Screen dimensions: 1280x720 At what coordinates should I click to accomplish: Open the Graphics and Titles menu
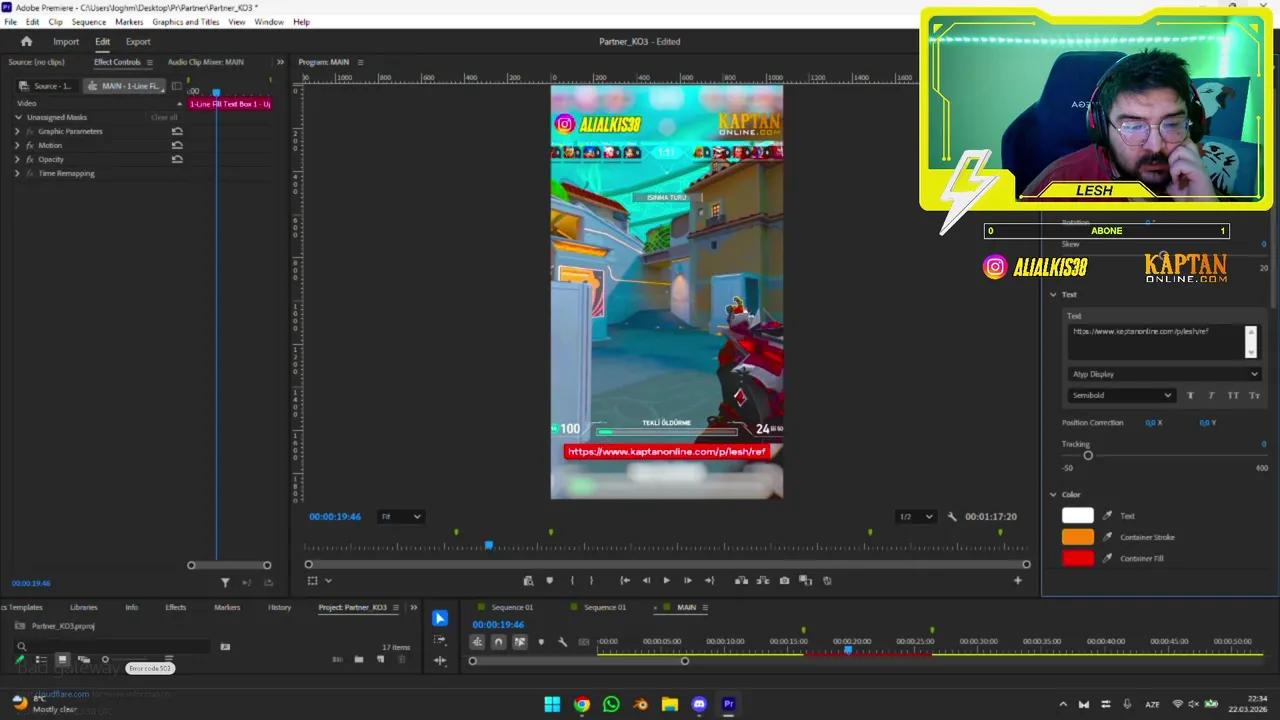tap(186, 22)
